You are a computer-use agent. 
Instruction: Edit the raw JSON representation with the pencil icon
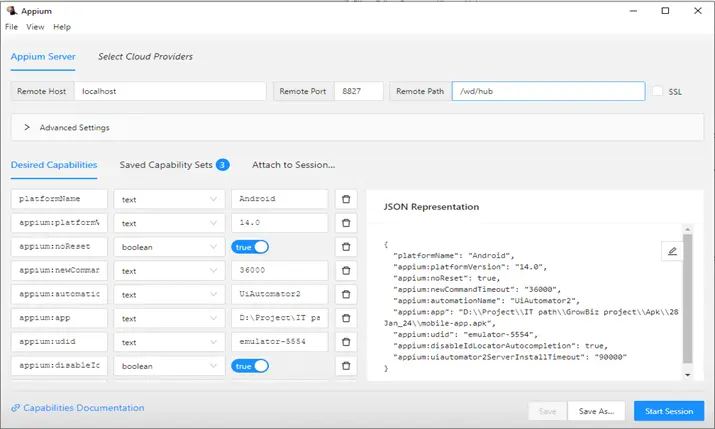672,251
